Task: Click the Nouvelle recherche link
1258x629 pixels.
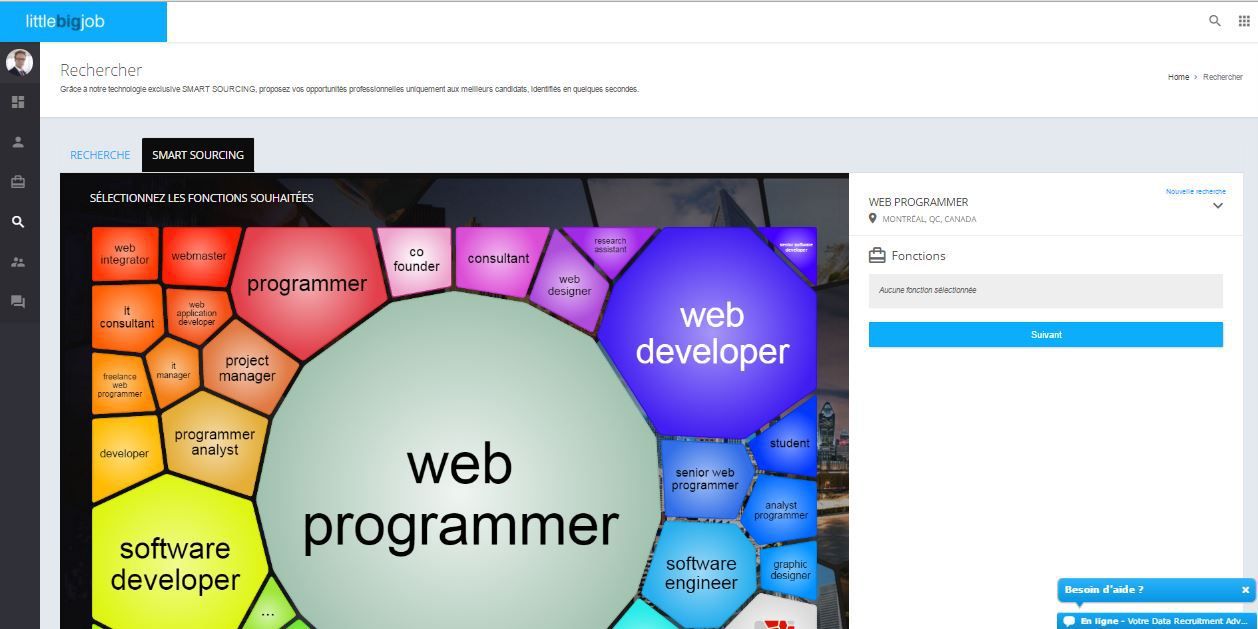Action: click(x=1196, y=191)
